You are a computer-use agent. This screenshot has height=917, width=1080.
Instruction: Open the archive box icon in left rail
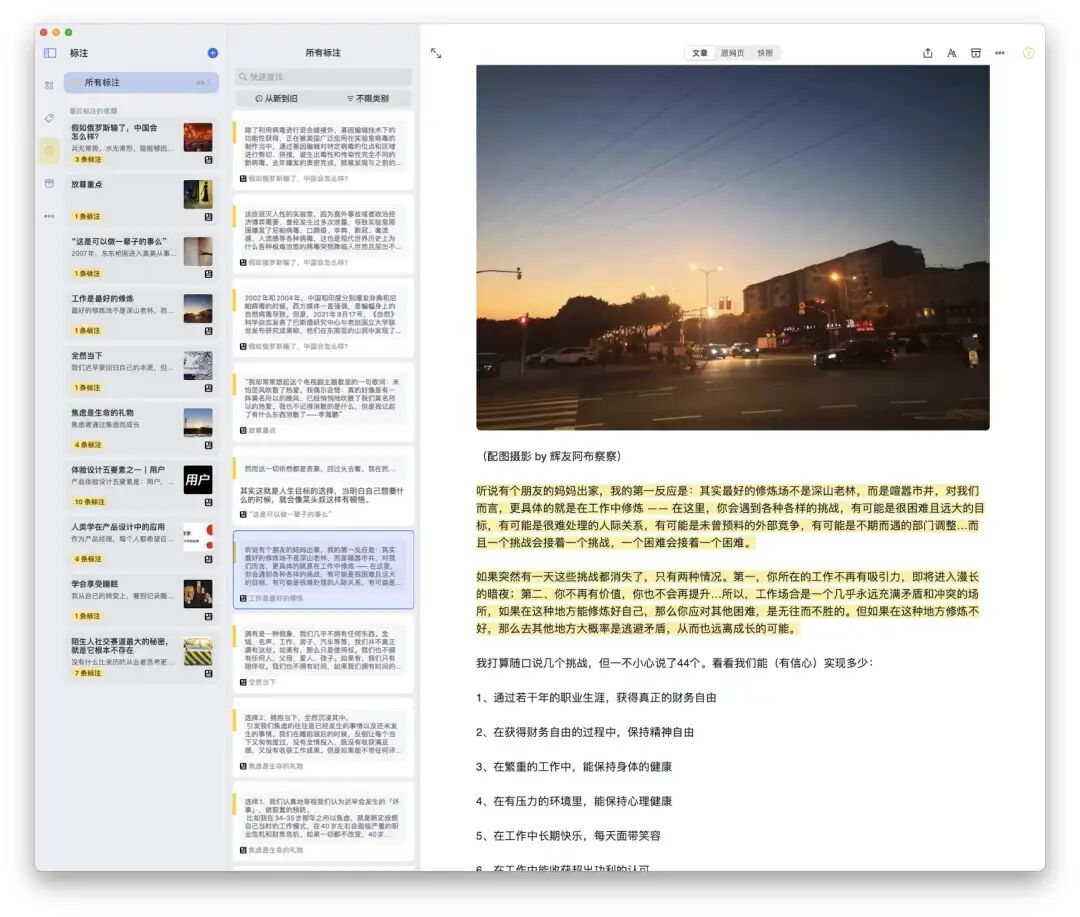(49, 183)
